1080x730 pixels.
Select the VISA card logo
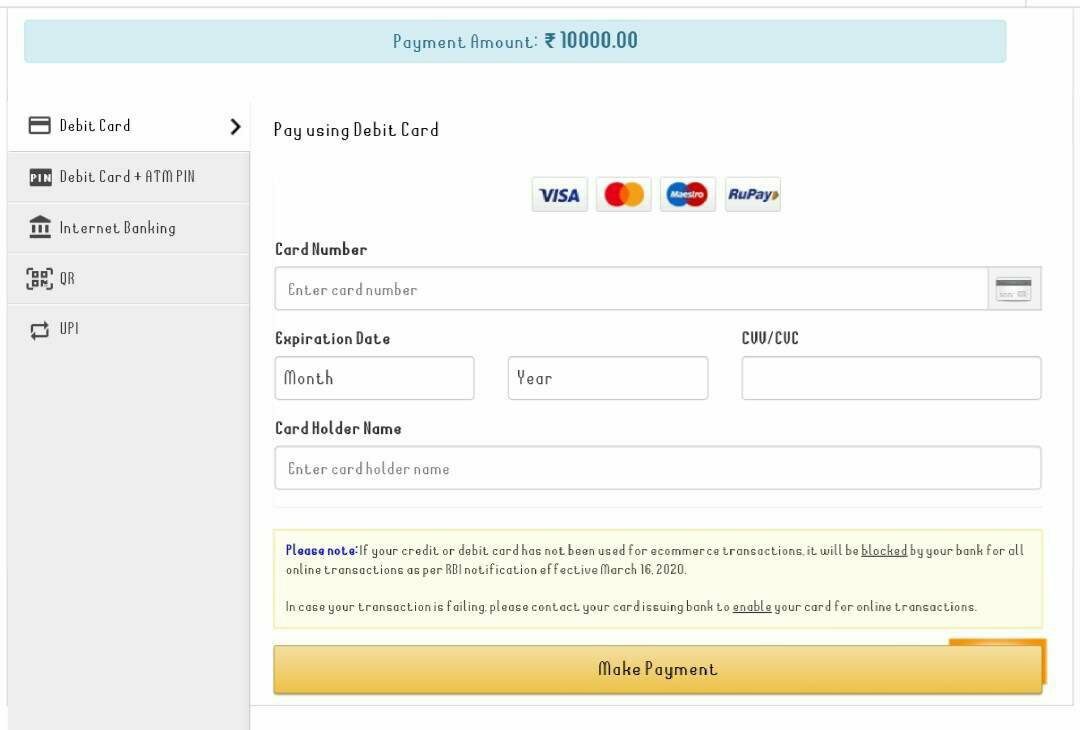[x=559, y=194]
